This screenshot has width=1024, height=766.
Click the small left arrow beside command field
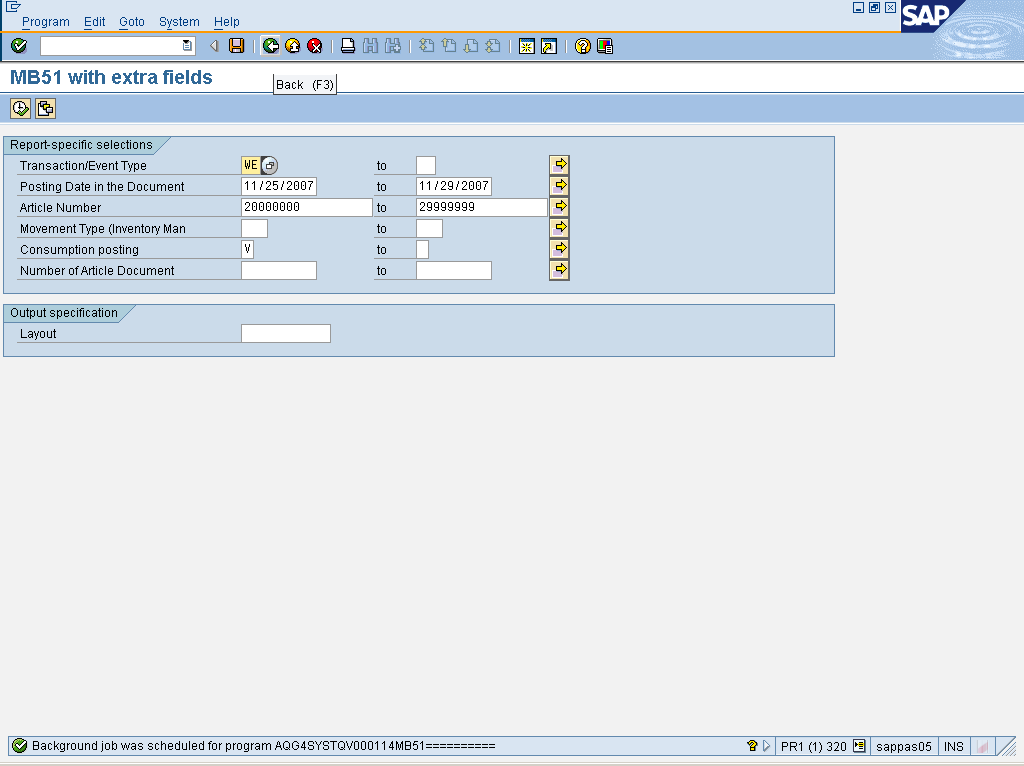214,46
